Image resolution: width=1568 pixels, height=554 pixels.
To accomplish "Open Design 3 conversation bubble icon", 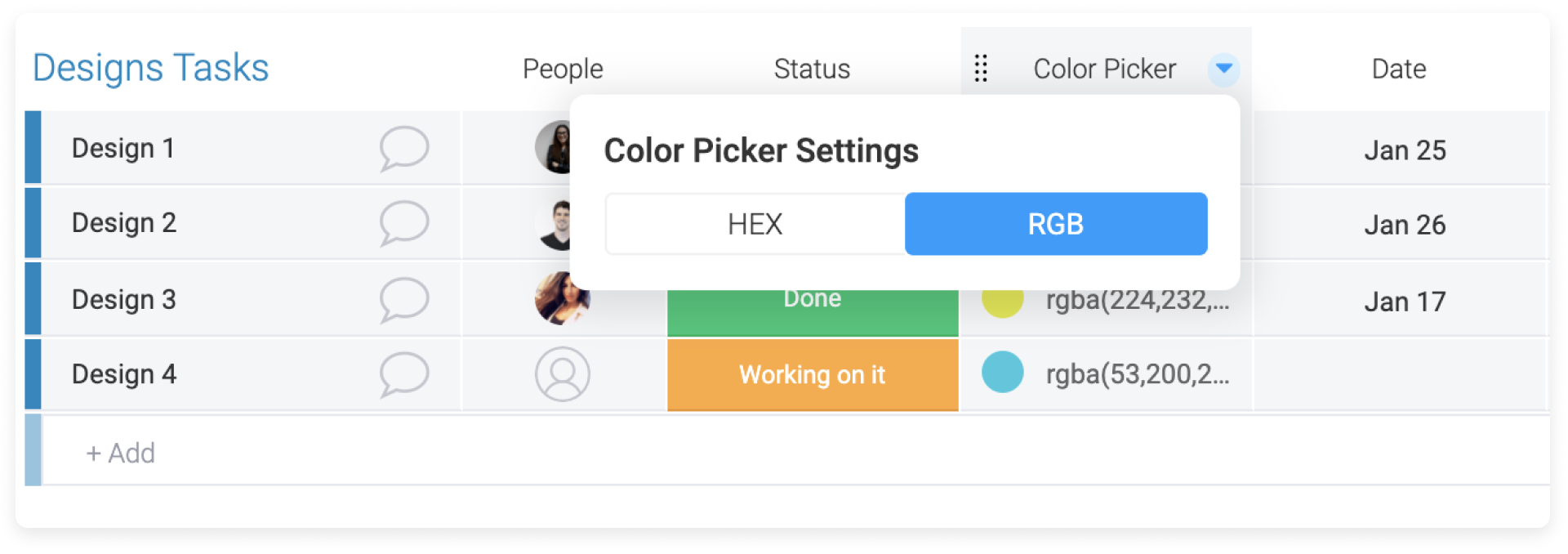I will pos(403,300).
